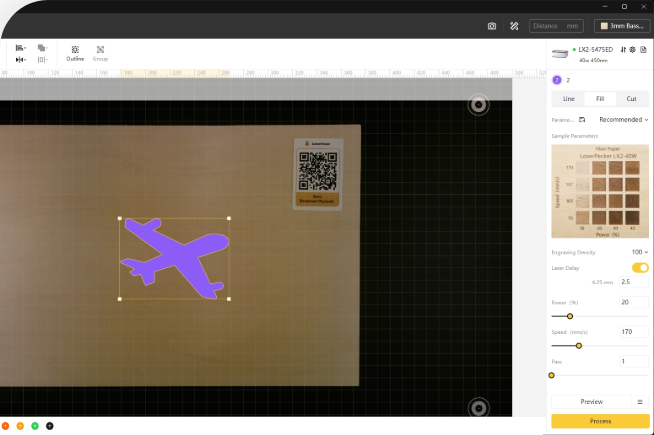Click the Power percentage input field

coord(633,302)
